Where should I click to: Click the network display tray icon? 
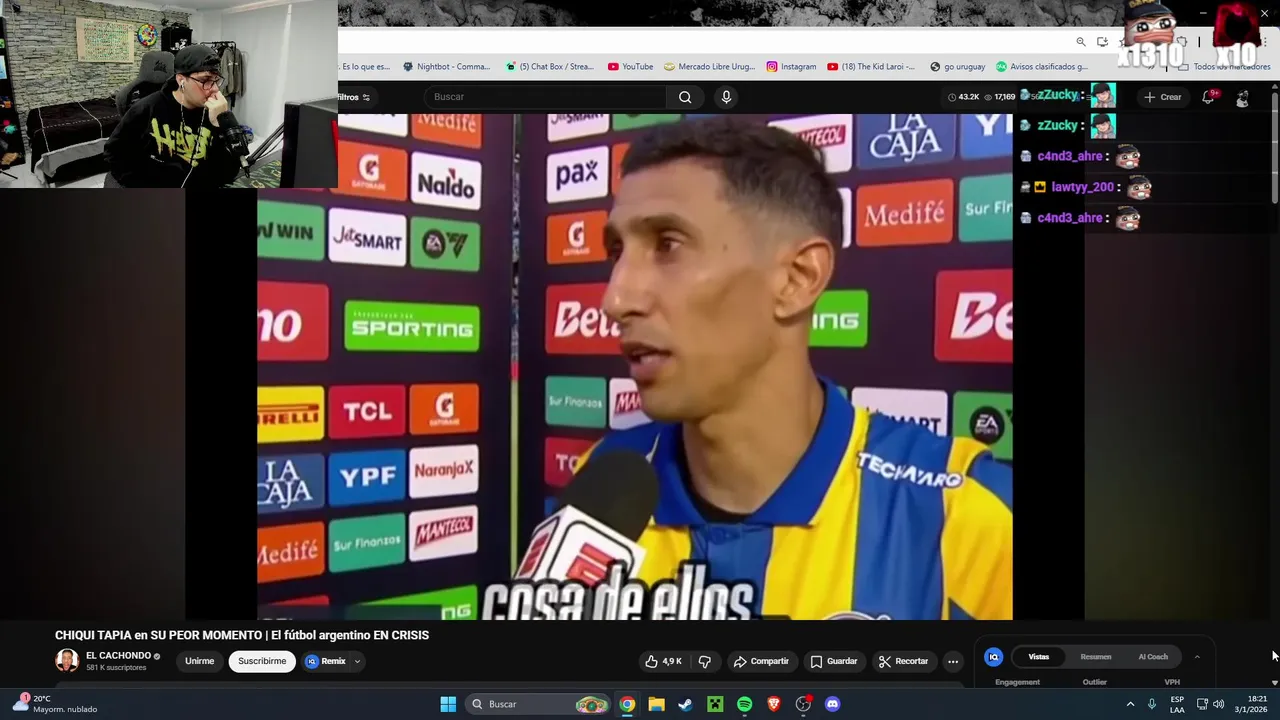(1202, 704)
